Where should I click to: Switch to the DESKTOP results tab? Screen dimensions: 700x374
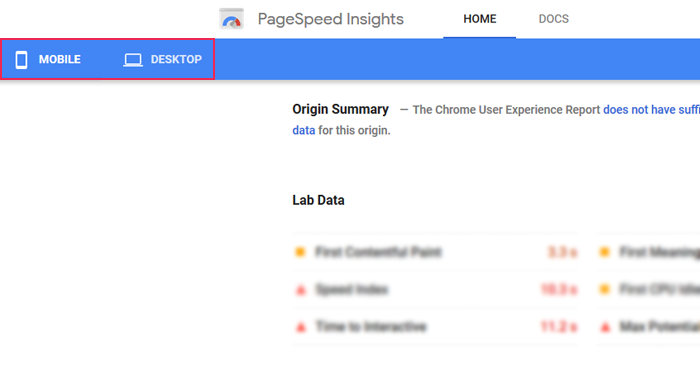pos(162,59)
